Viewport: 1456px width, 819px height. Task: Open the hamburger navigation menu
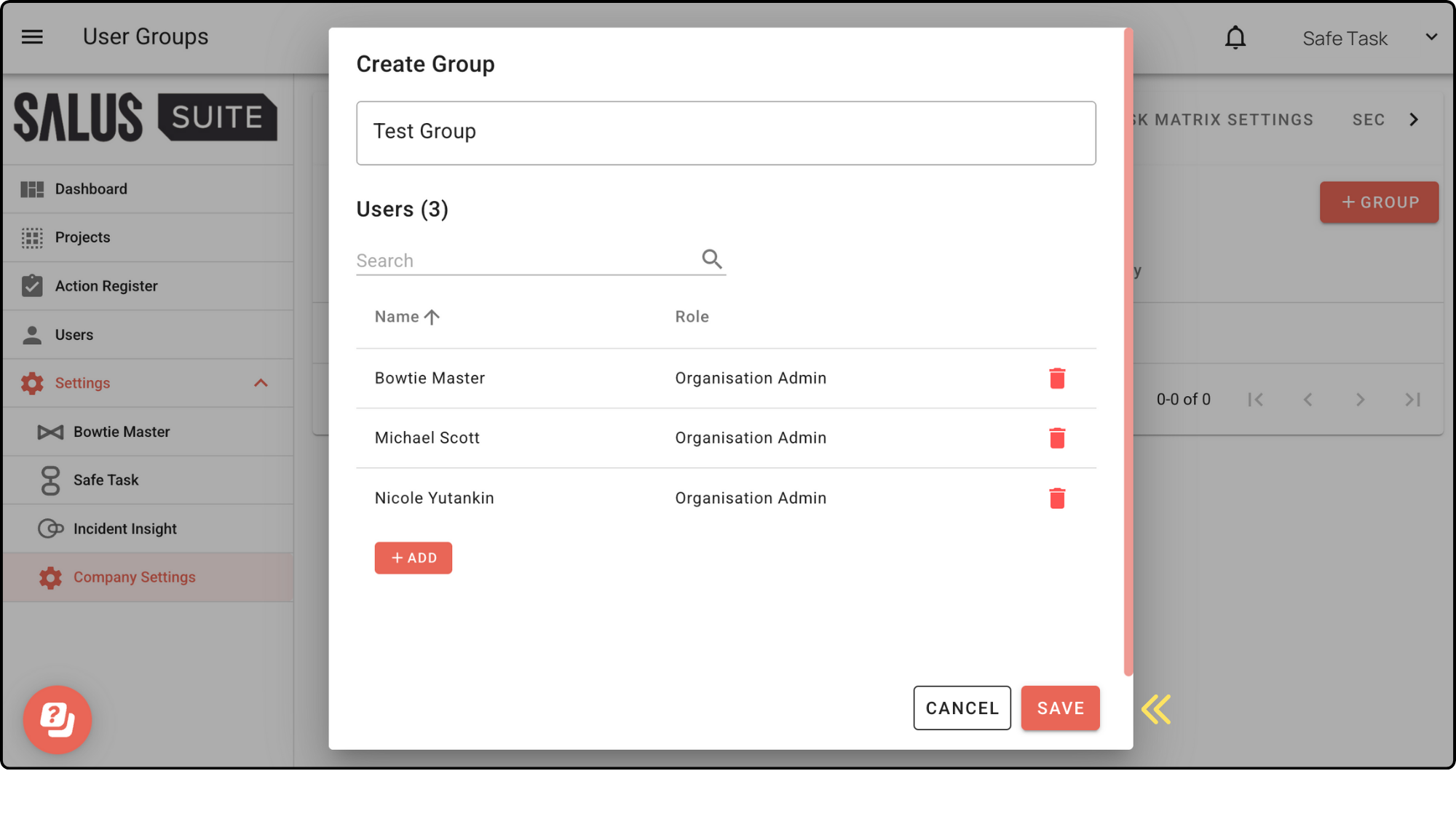[x=32, y=37]
